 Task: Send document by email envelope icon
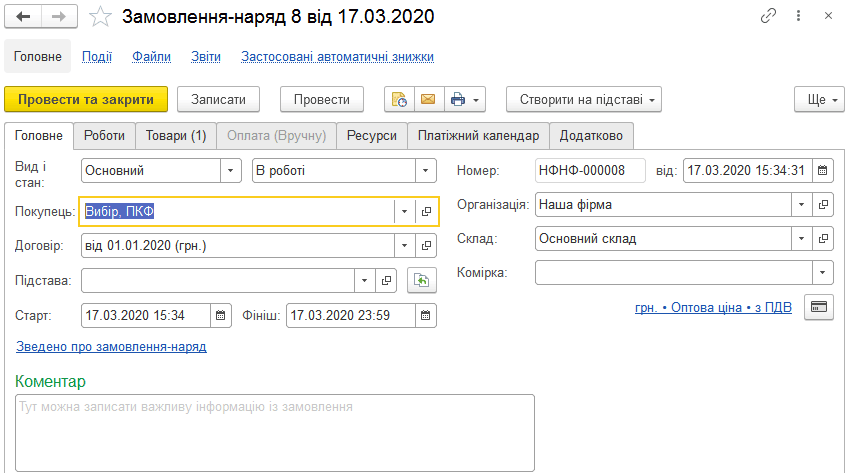point(428,99)
